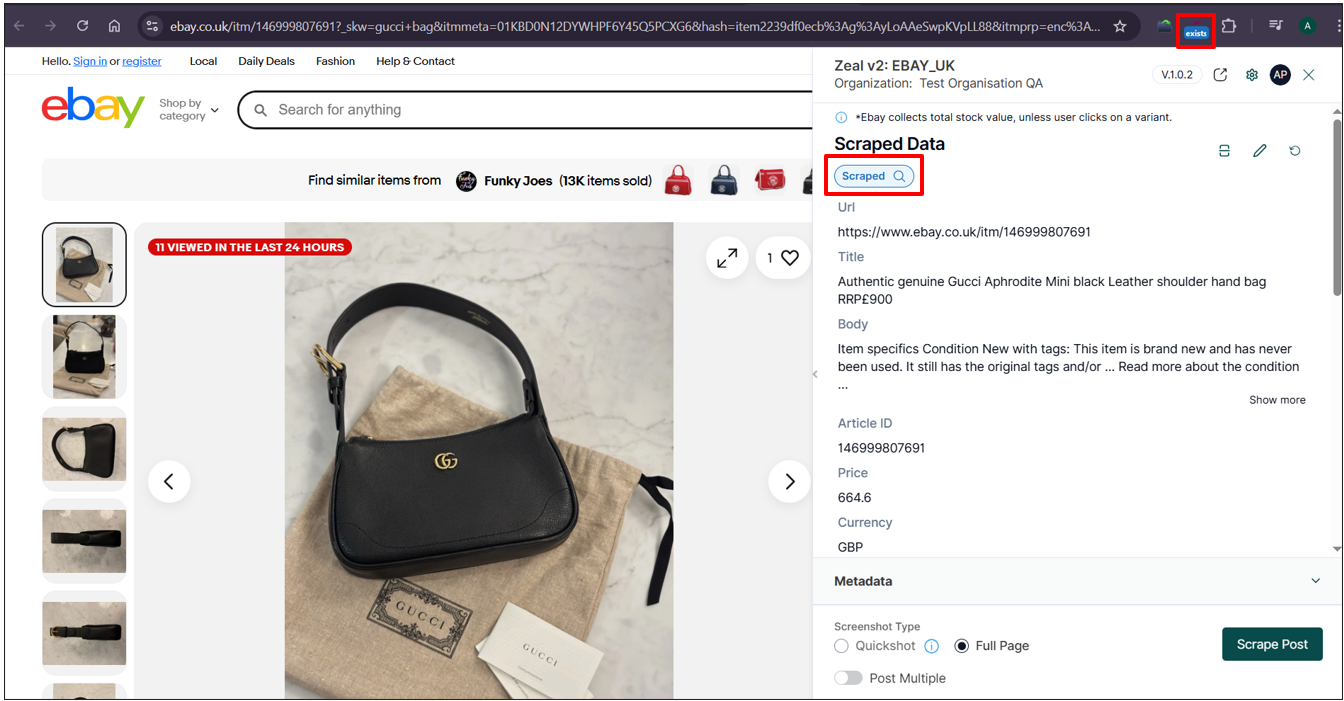Click the browser address bar URL
The width and height of the screenshot is (1344, 701).
(x=635, y=26)
